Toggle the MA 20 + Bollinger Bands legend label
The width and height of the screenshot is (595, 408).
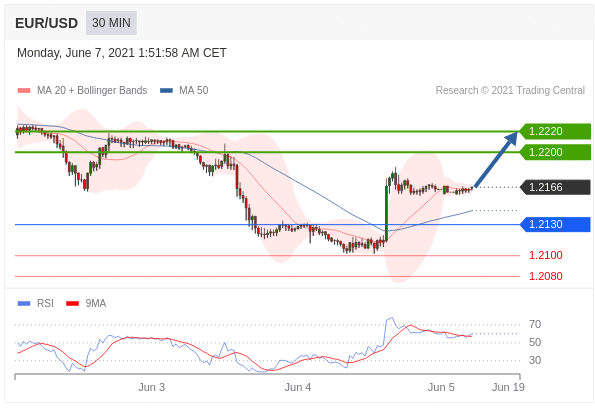click(x=92, y=90)
